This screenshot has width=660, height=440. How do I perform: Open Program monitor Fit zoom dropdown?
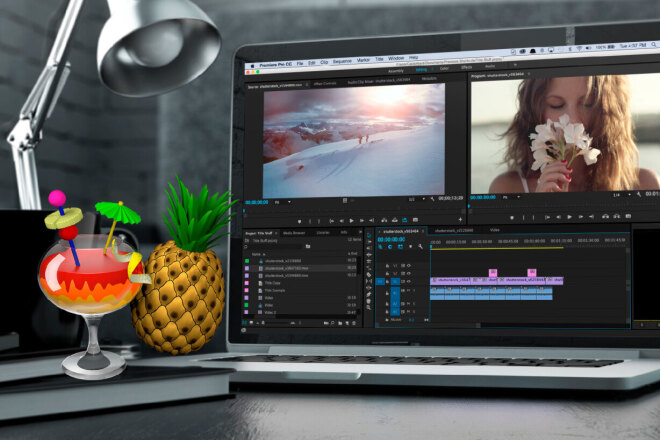511,197
